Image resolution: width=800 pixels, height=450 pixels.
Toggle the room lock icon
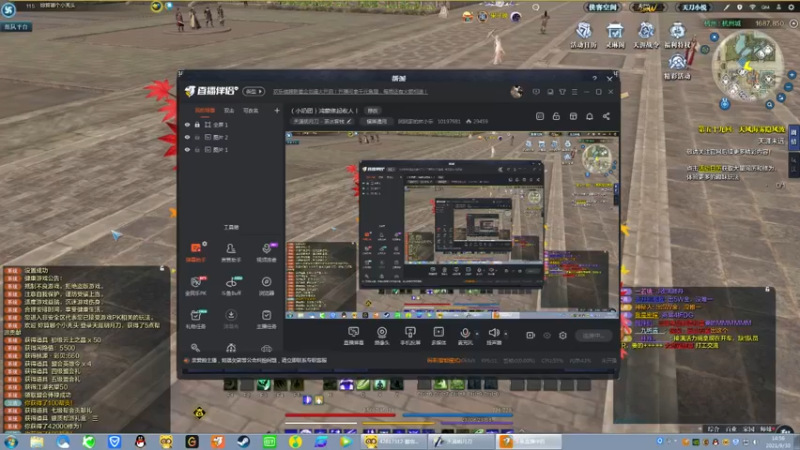click(556, 116)
